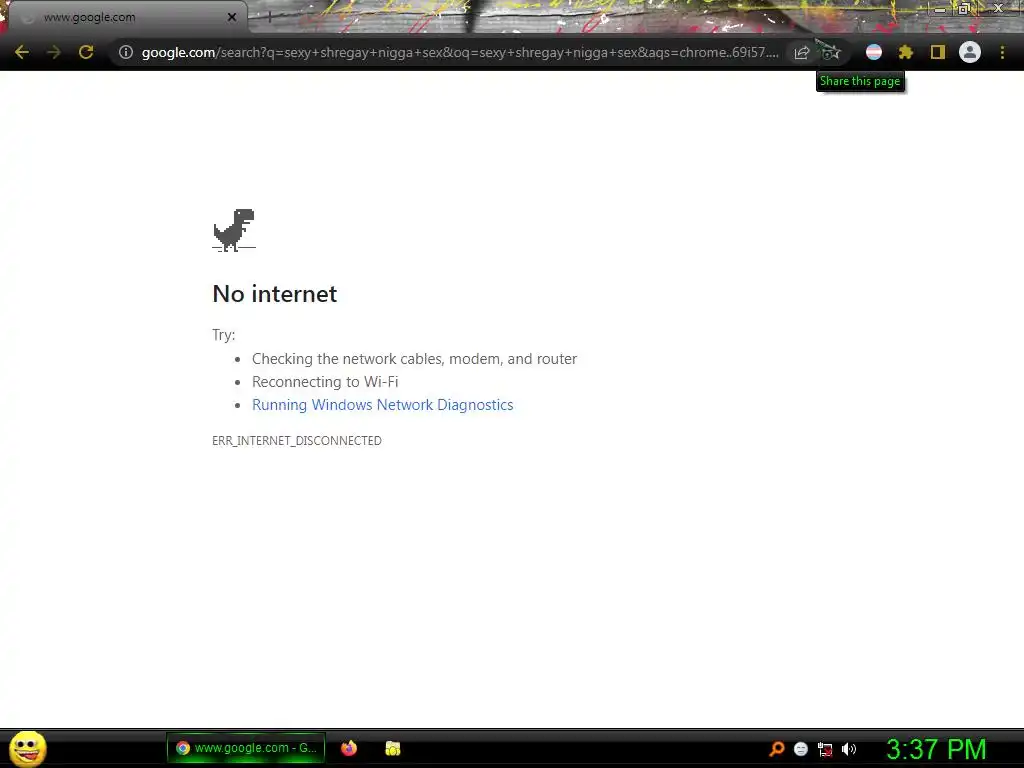Go back using the back arrow
This screenshot has width=1024, height=768.
[22, 52]
